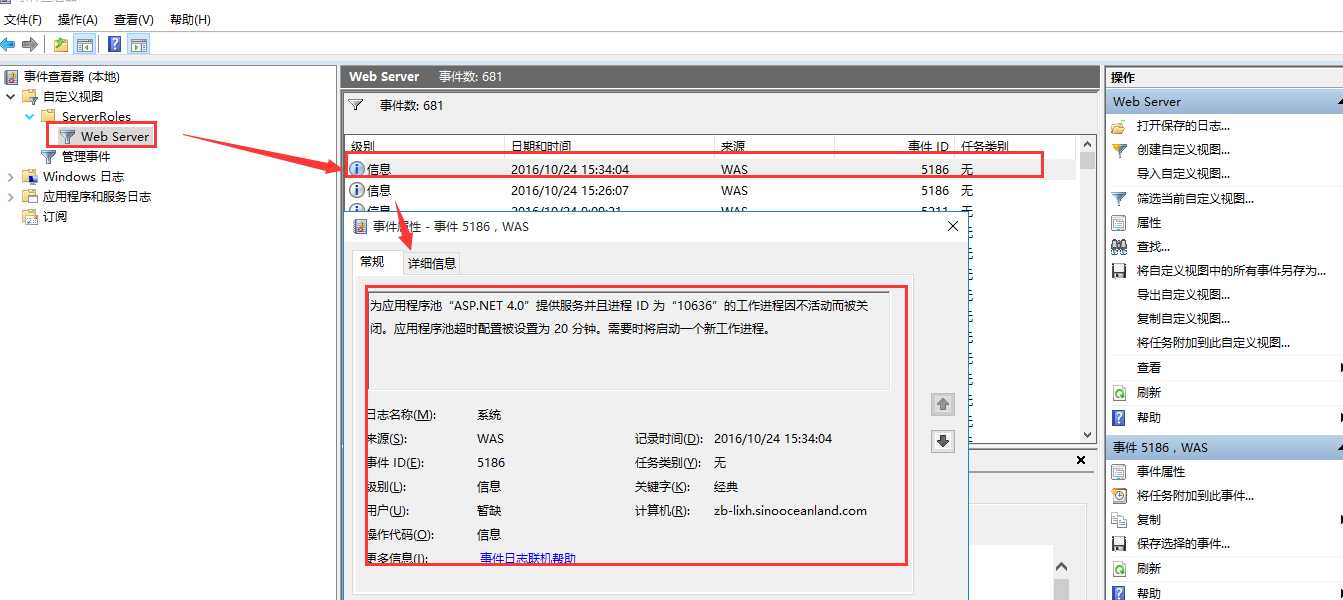The height and width of the screenshot is (600, 1343).
Task: Click 事件属性 icon in actions pane
Action: tap(1119, 472)
